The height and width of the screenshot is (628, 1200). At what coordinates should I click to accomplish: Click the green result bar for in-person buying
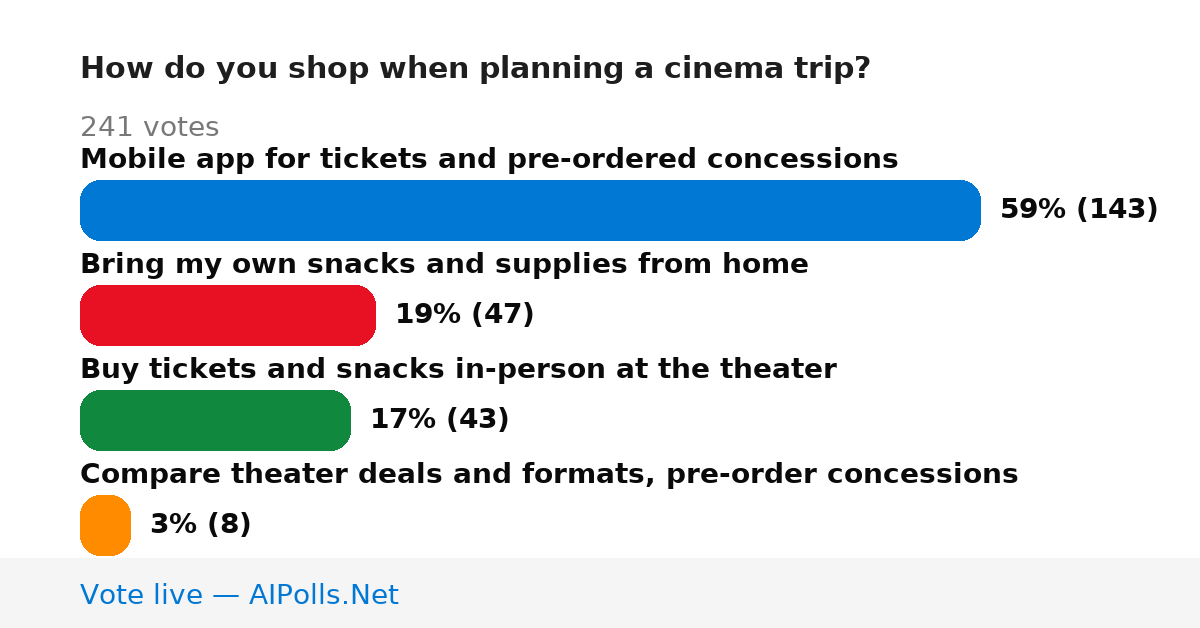(x=215, y=420)
